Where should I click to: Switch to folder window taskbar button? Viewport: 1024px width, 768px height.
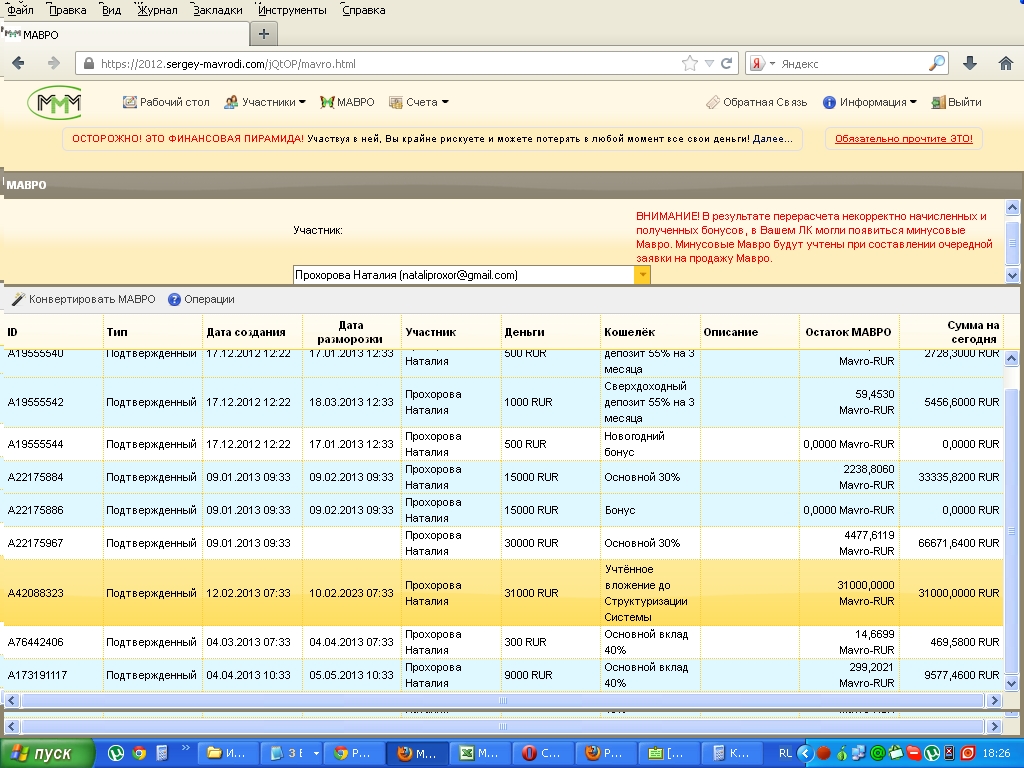pyautogui.click(x=227, y=753)
